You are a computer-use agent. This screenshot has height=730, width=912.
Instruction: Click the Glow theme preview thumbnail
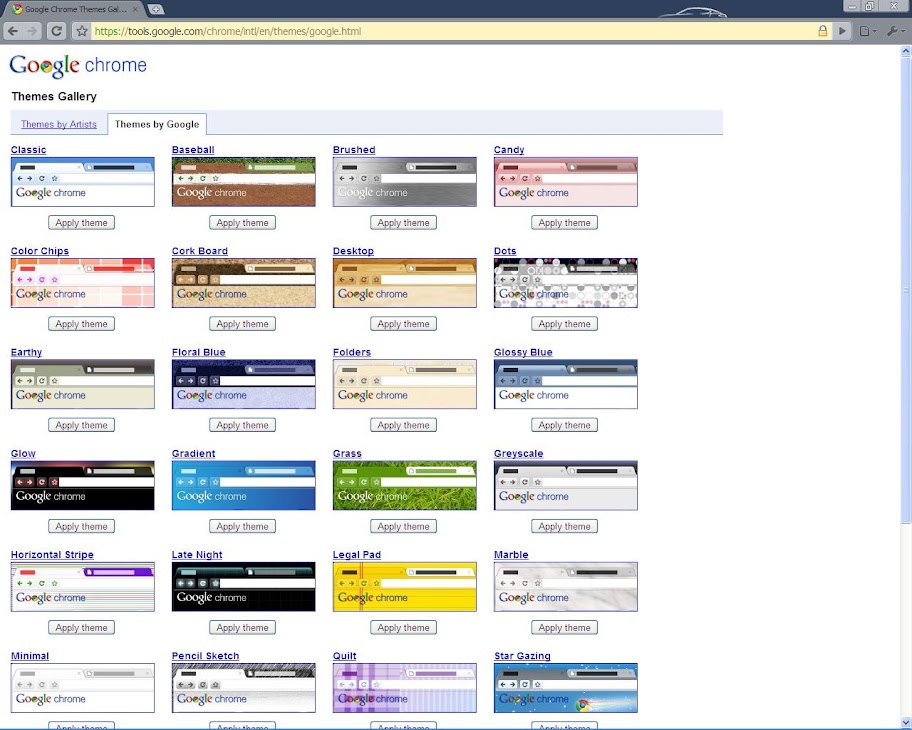tap(83, 485)
